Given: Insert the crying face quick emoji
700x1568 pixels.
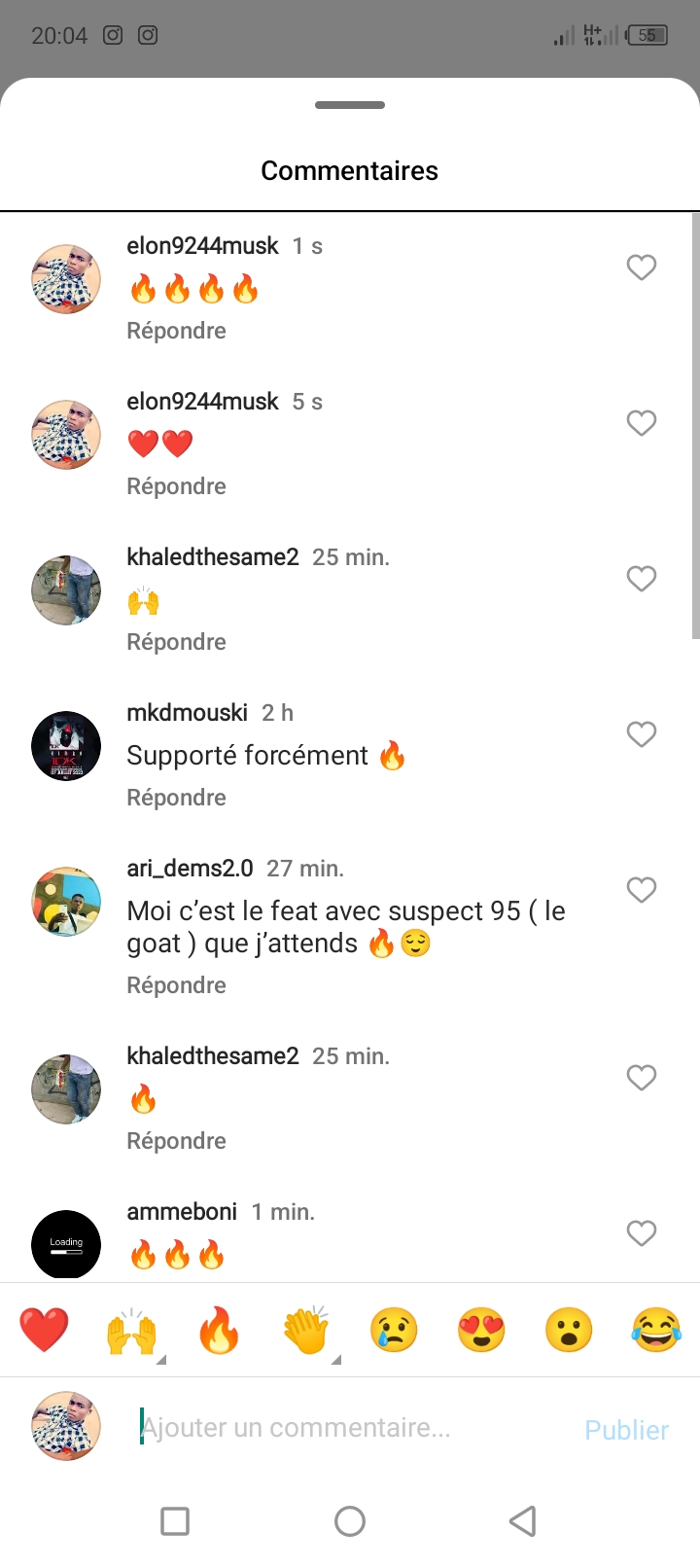Looking at the screenshot, I should click(x=394, y=1330).
